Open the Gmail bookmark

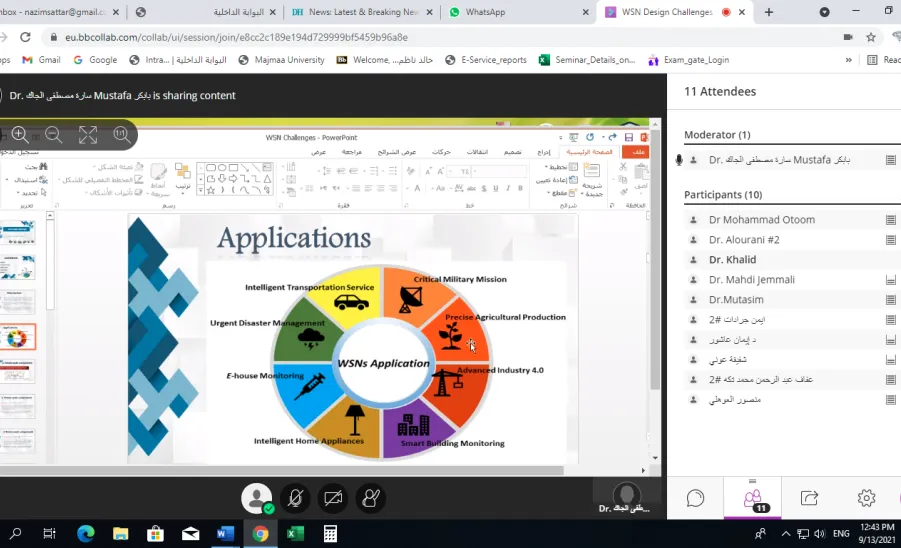(x=41, y=60)
